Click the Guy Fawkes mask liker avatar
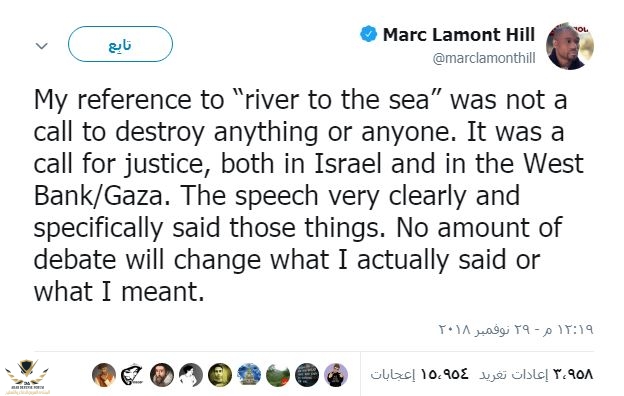Viewport: 624px width, 396px height. pyautogui.click(x=133, y=375)
